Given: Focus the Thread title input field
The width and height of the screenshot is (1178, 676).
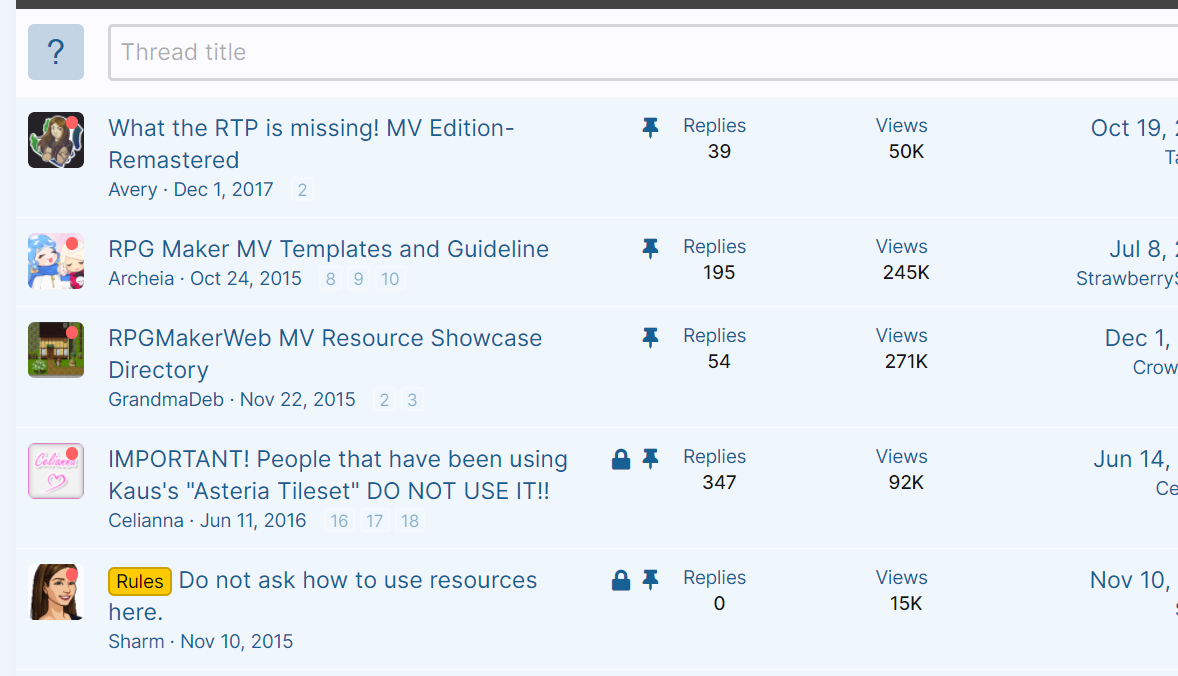Looking at the screenshot, I should coord(643,52).
